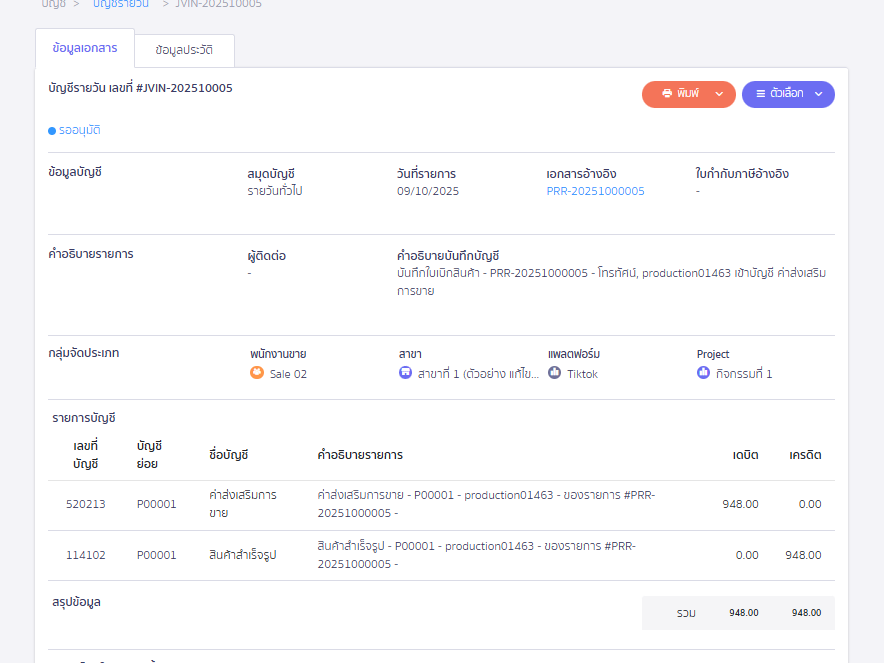Image resolution: width=884 pixels, height=663 pixels.
Task: Expand the พิมพ์ print dropdown arrow
Action: (x=718, y=94)
